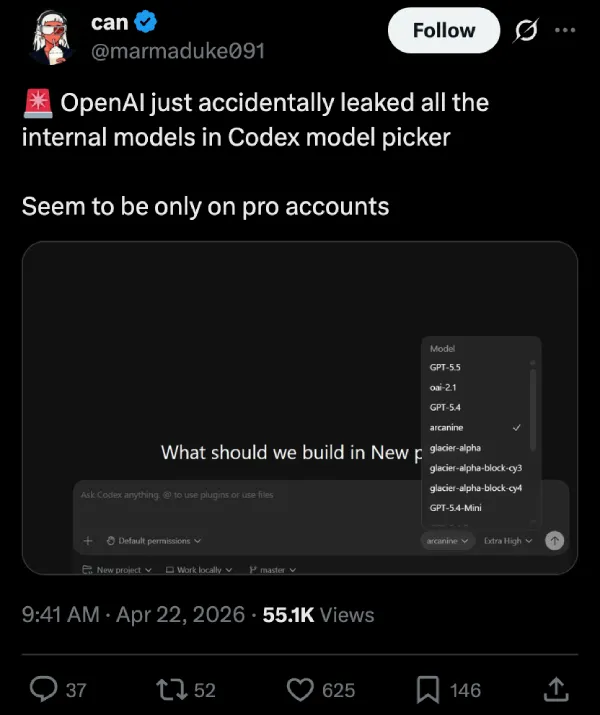Click the share upload icon
Screen dimensions: 600x715
coord(556,689)
